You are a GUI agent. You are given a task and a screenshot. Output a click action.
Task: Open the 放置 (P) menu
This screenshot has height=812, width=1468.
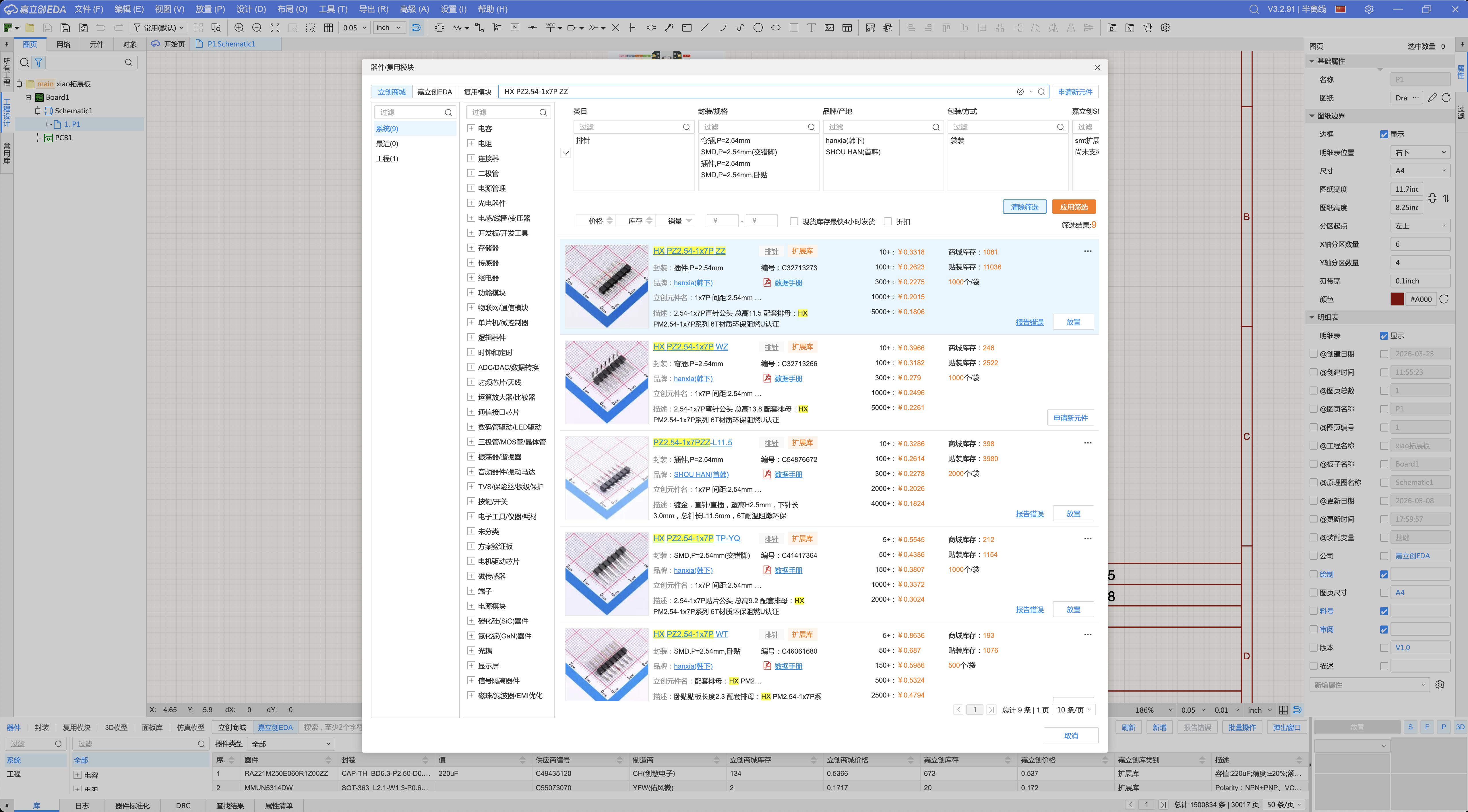210,9
